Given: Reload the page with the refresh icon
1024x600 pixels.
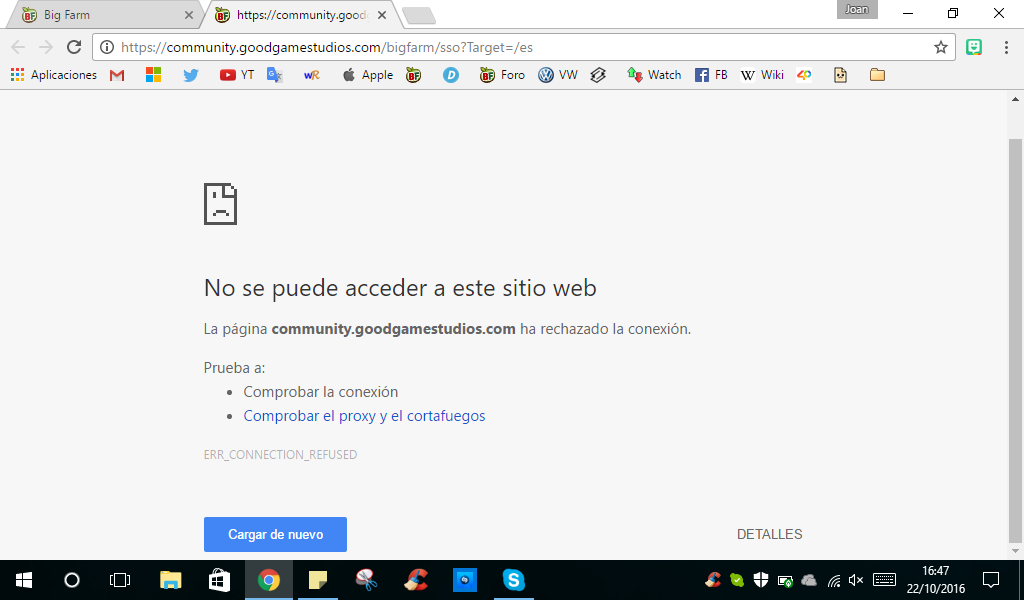Looking at the screenshot, I should (74, 47).
